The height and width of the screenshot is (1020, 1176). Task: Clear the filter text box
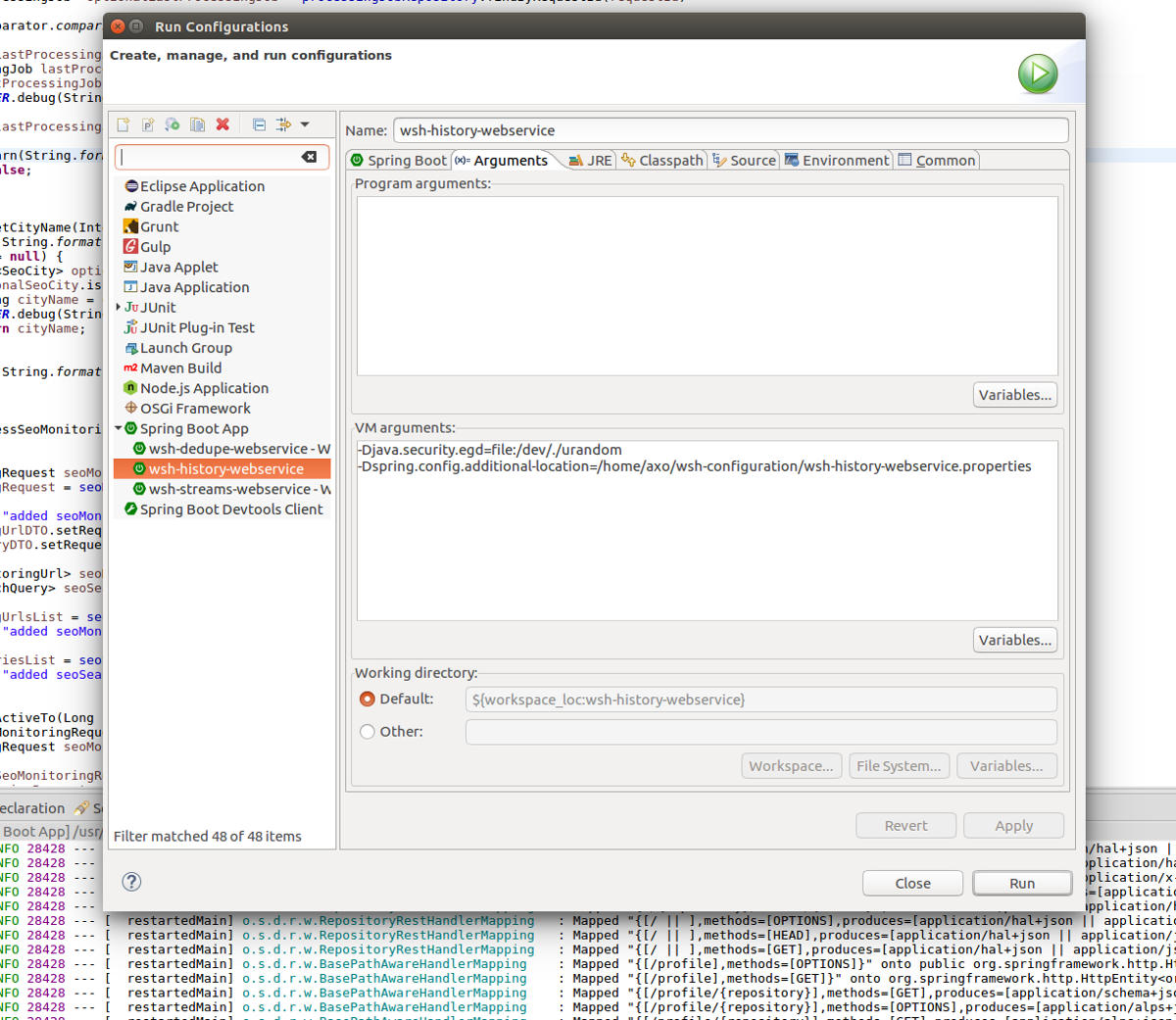tap(309, 157)
